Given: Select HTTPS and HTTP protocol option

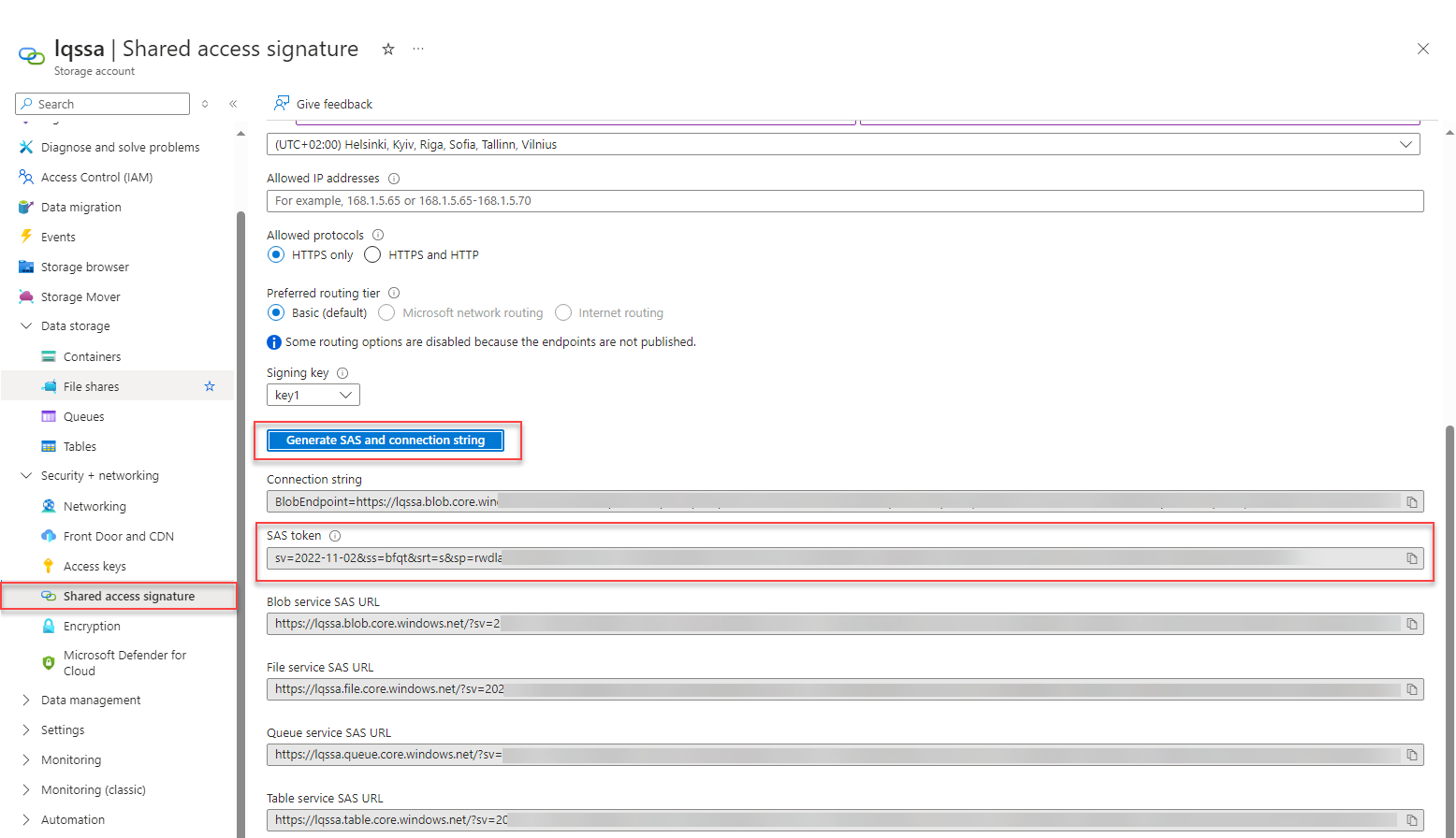Looking at the screenshot, I should click(372, 254).
